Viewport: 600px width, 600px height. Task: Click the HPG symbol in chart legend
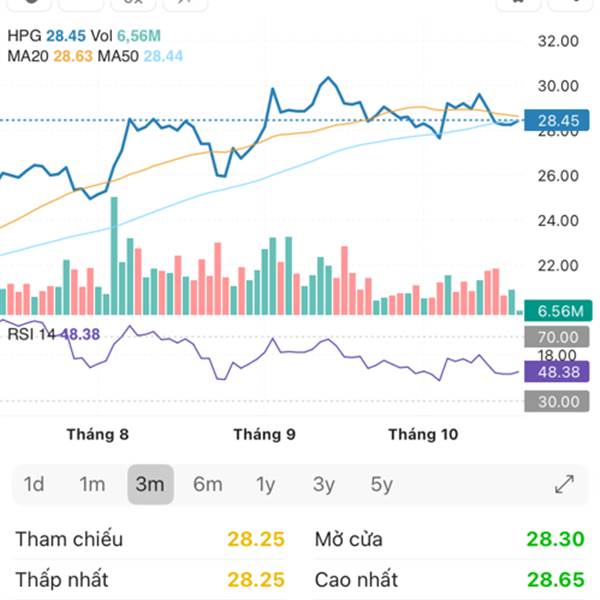(x=24, y=36)
